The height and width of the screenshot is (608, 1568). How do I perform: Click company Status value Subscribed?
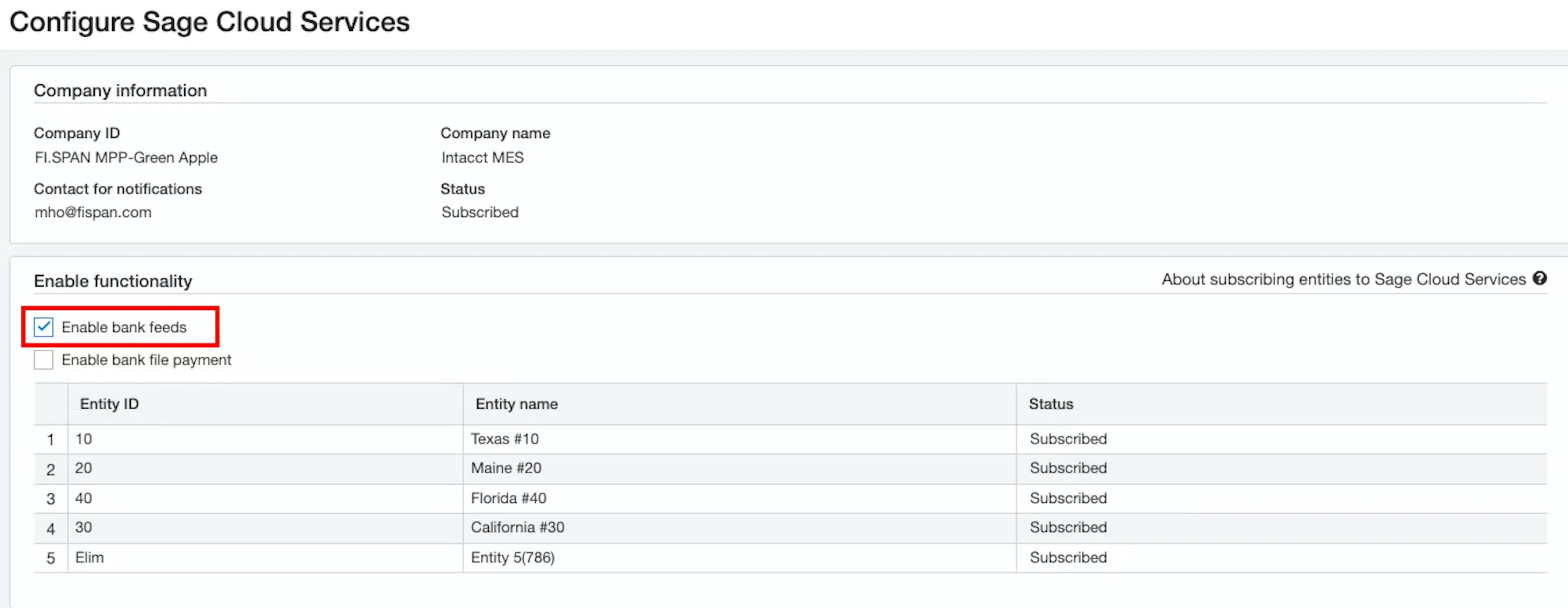[x=480, y=212]
